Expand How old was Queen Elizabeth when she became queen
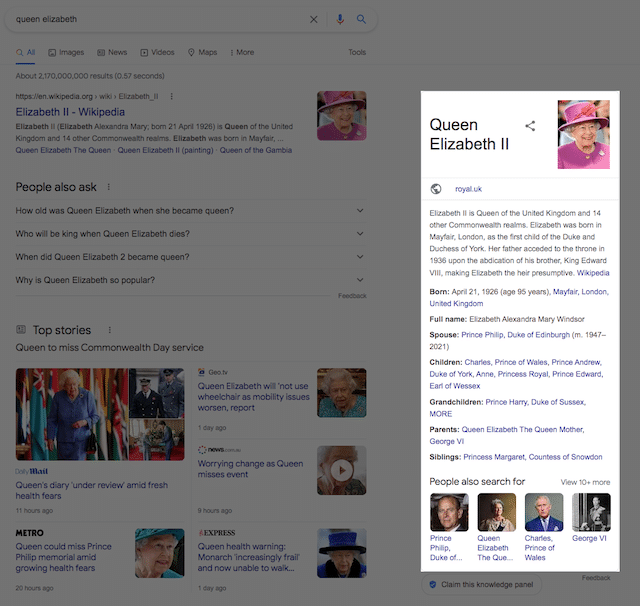The width and height of the screenshot is (640, 606). (191, 211)
